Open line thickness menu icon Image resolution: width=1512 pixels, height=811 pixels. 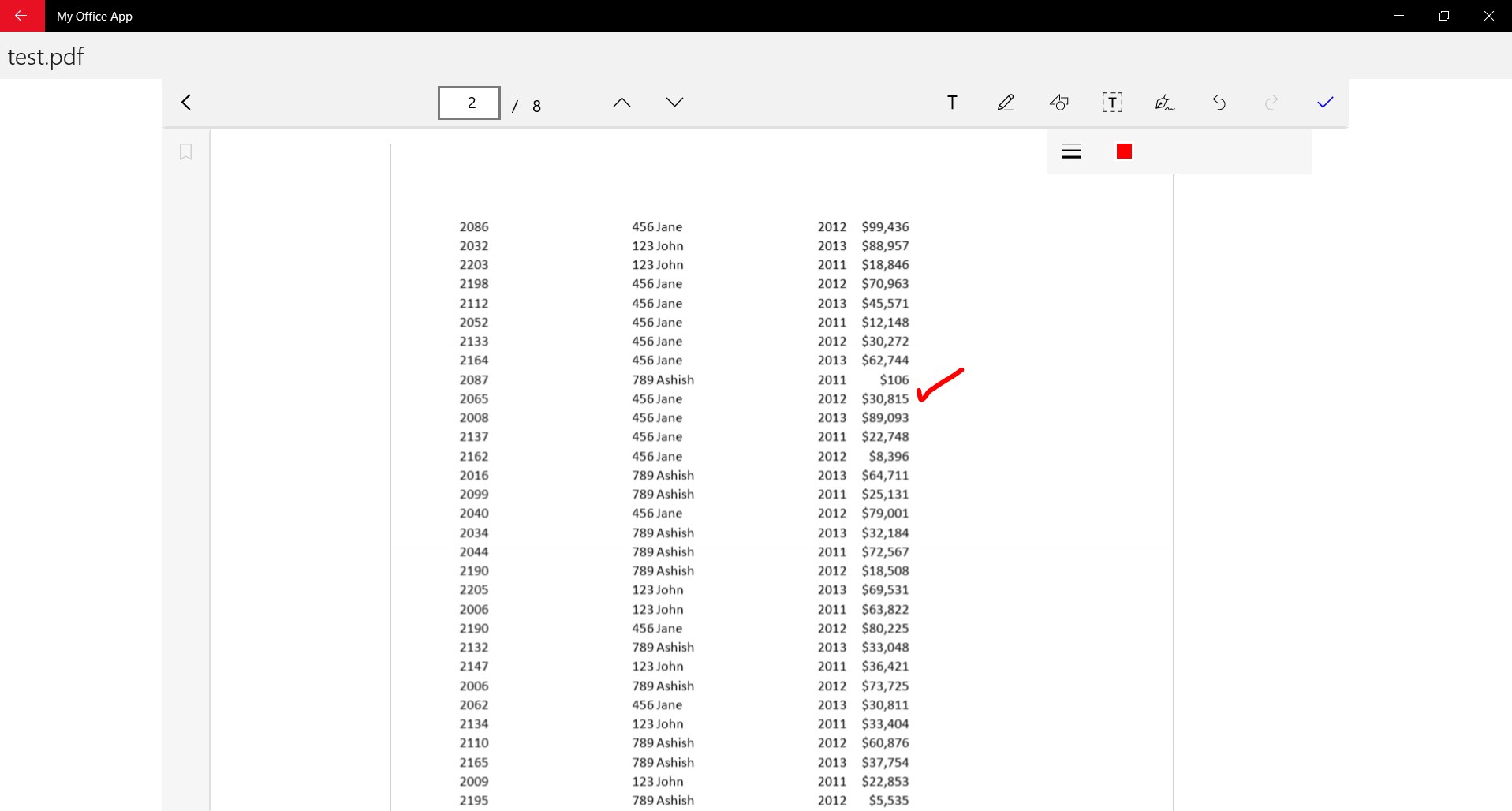click(x=1071, y=151)
